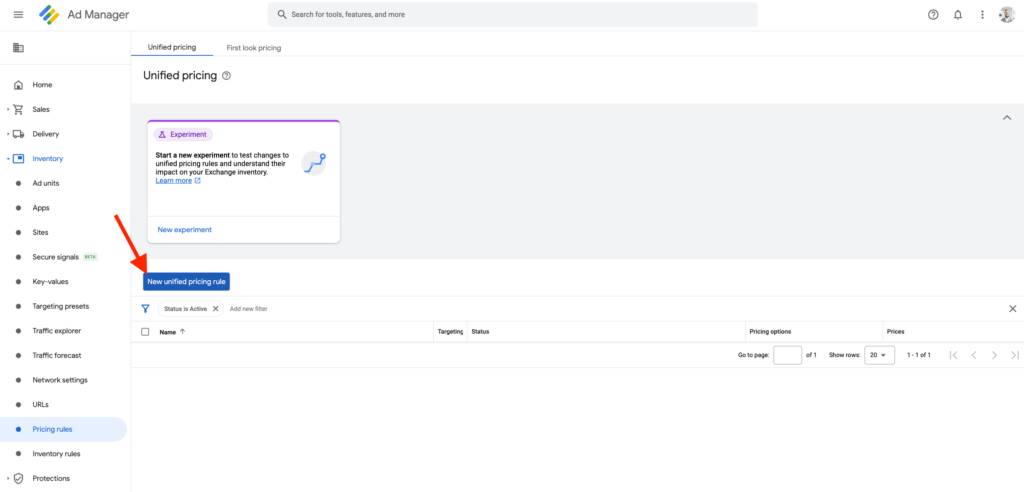Click New unified pricing rule button
Screen dimensions: 1024x492
coord(187,282)
